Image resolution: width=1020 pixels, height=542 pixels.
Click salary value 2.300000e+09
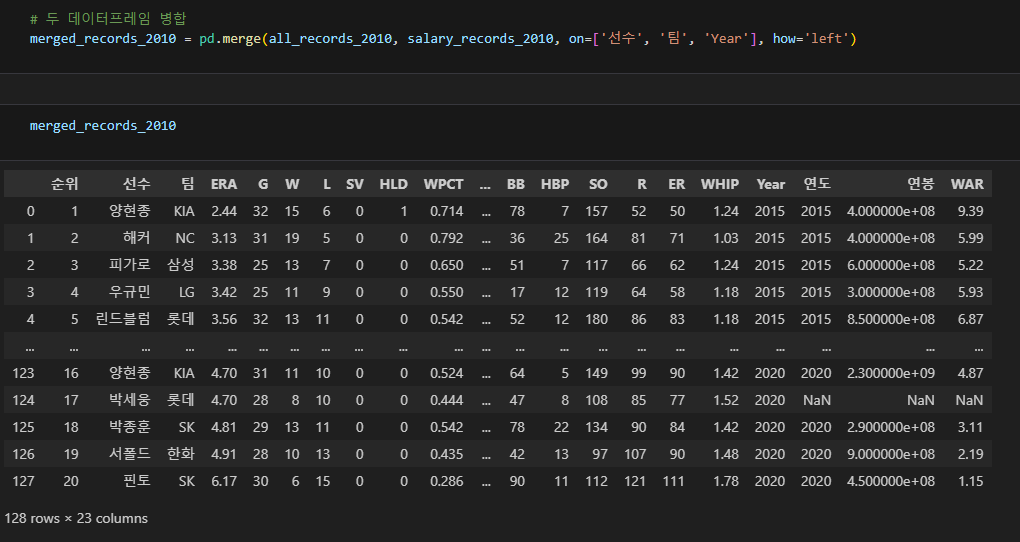click(891, 373)
